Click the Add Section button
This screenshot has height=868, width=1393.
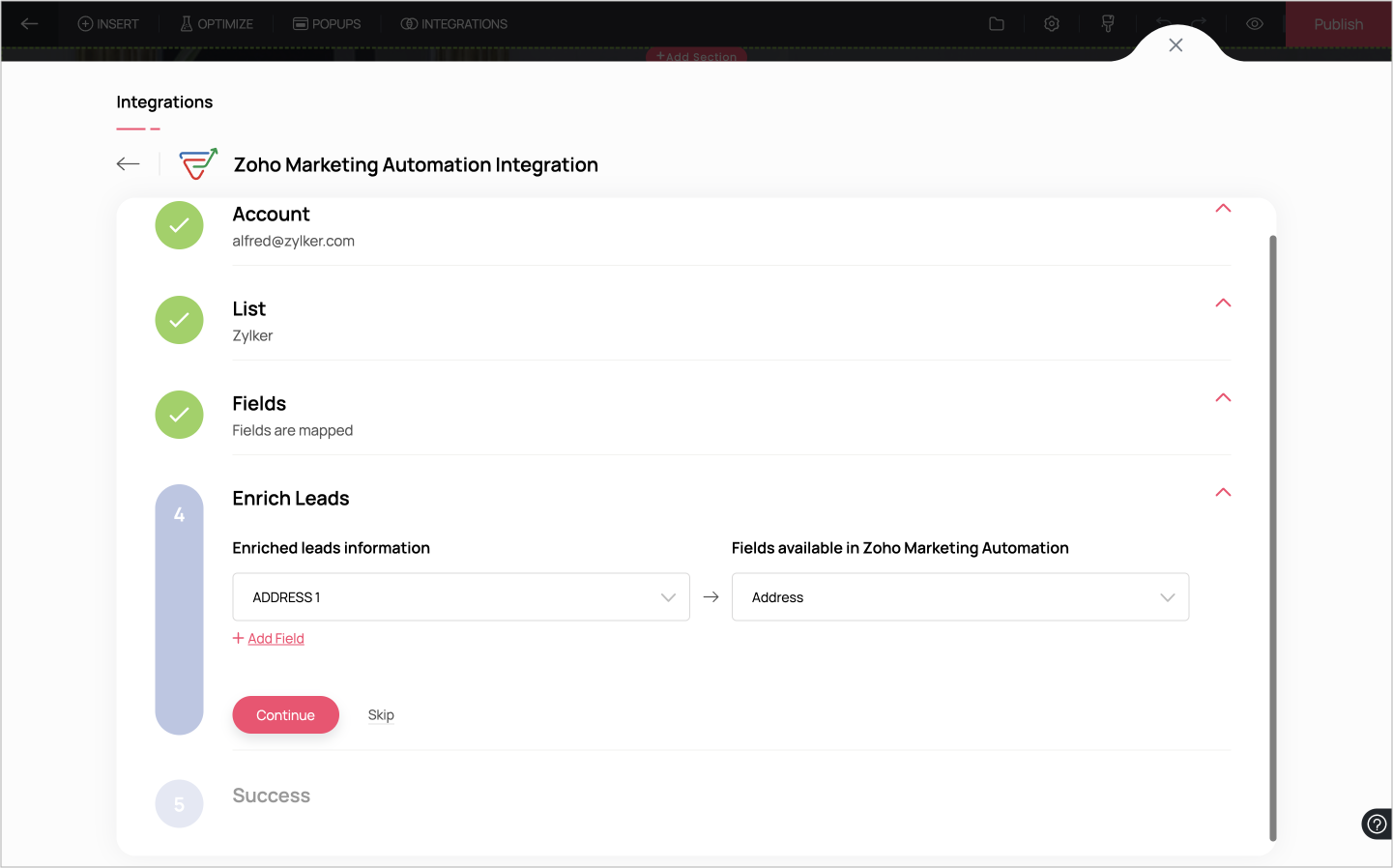click(696, 56)
